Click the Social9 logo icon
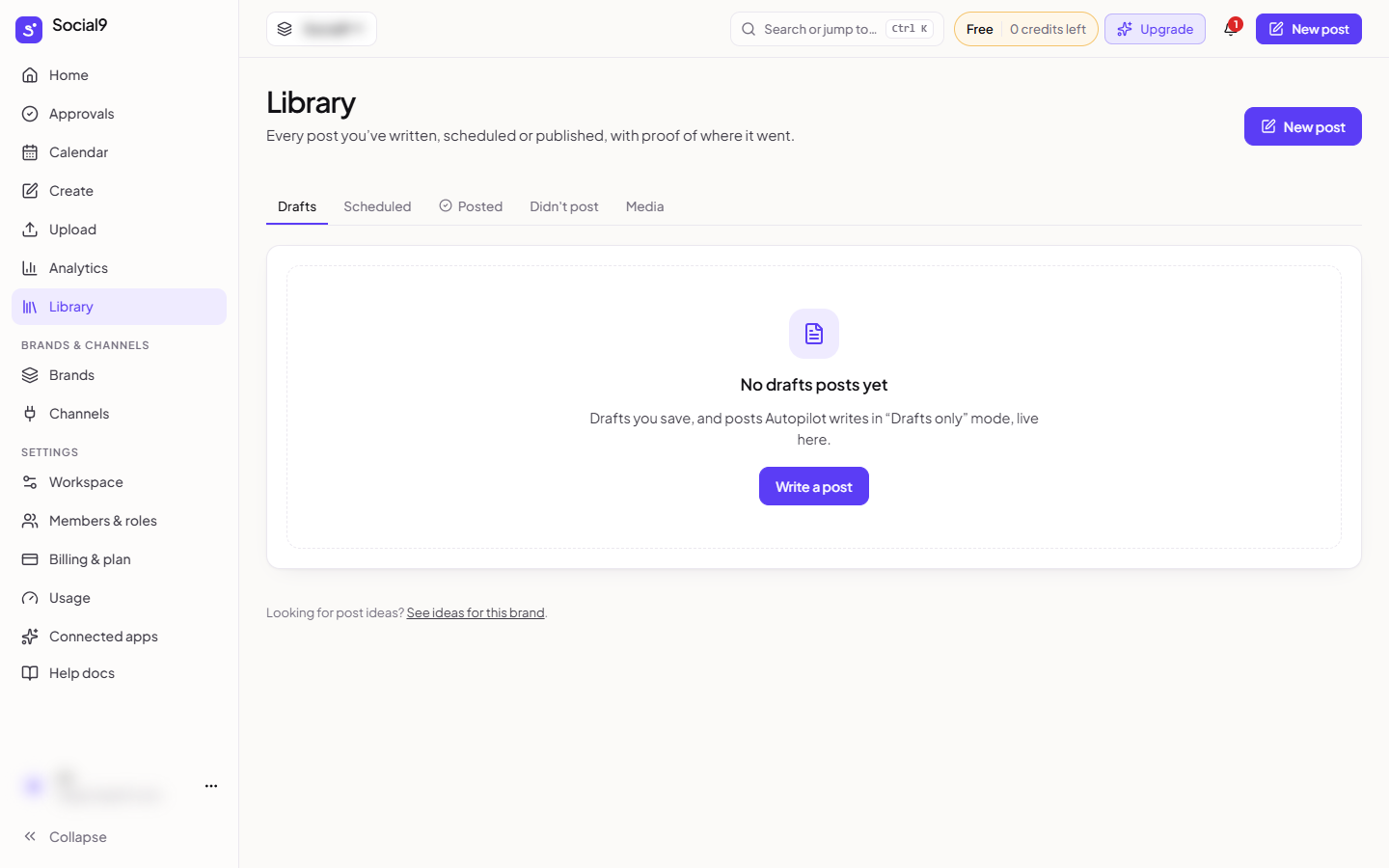1389x868 pixels. pyautogui.click(x=29, y=29)
